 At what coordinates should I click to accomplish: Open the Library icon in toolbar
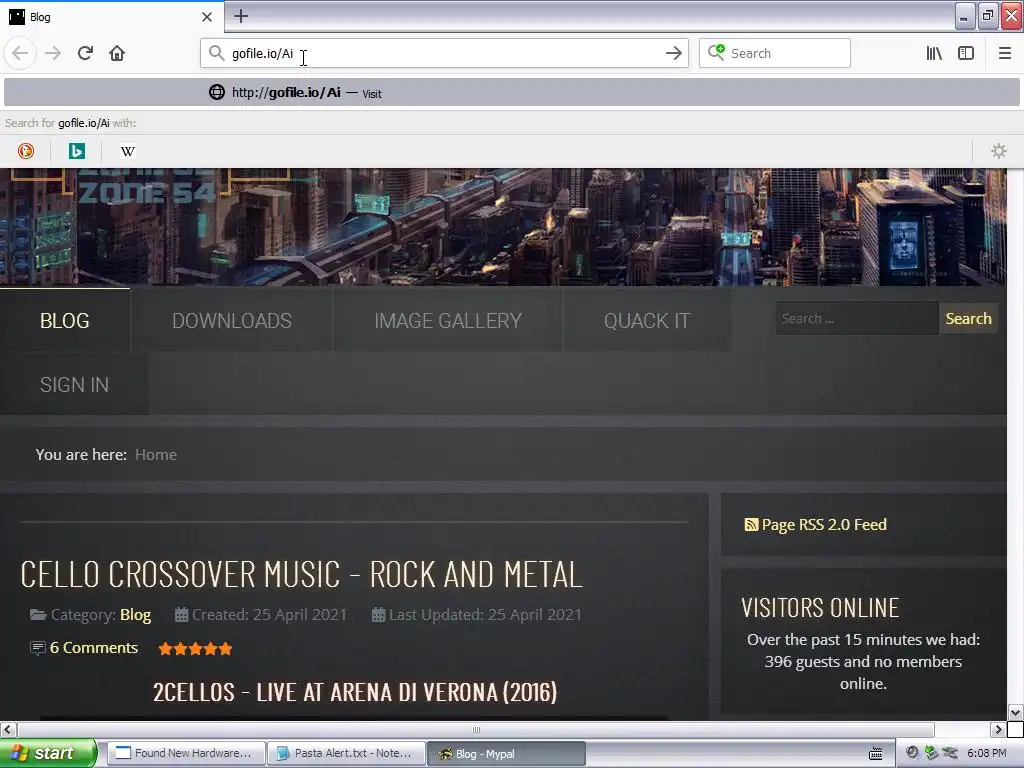coord(934,53)
